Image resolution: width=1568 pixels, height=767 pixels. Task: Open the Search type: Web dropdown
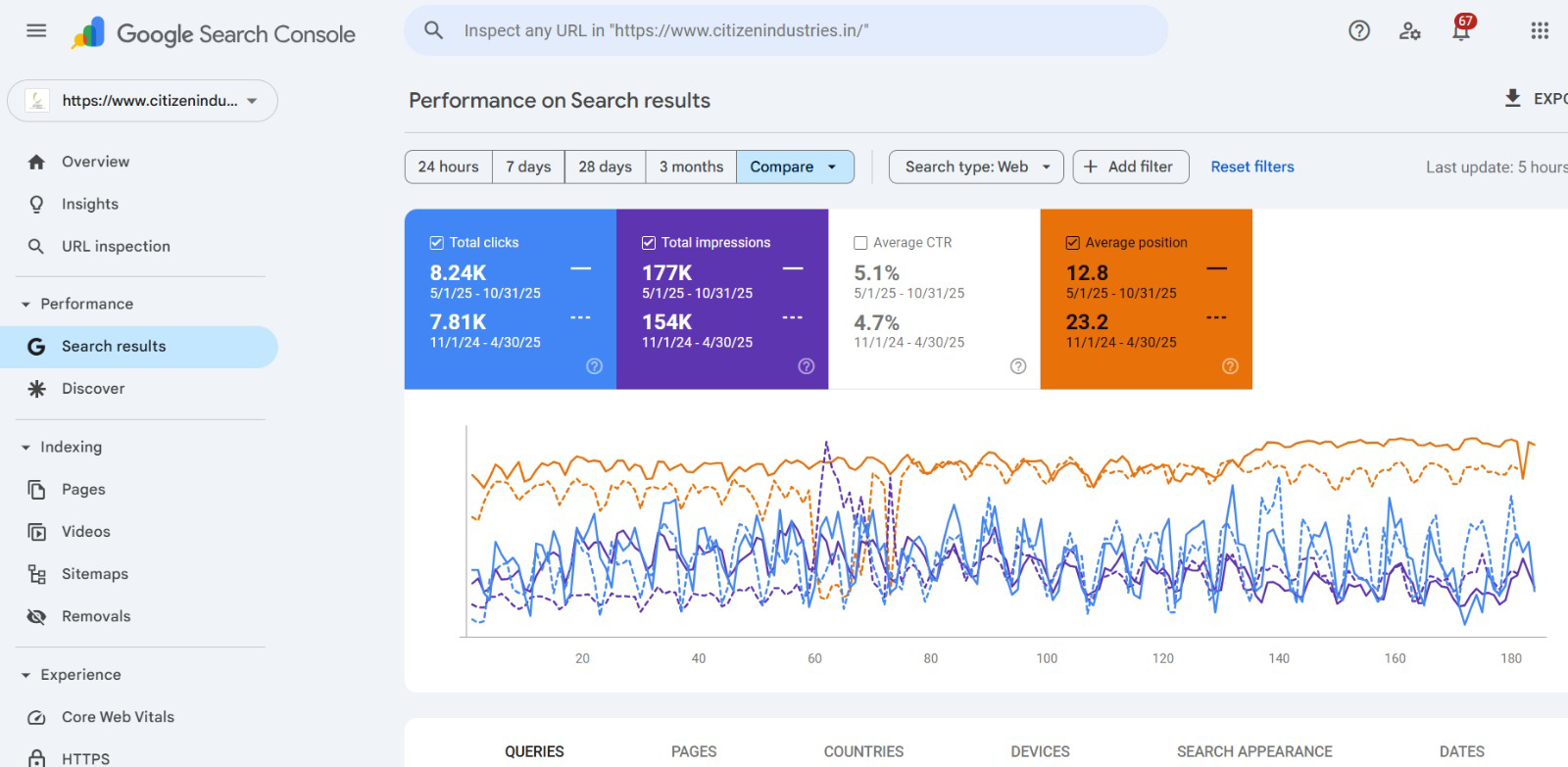(976, 167)
